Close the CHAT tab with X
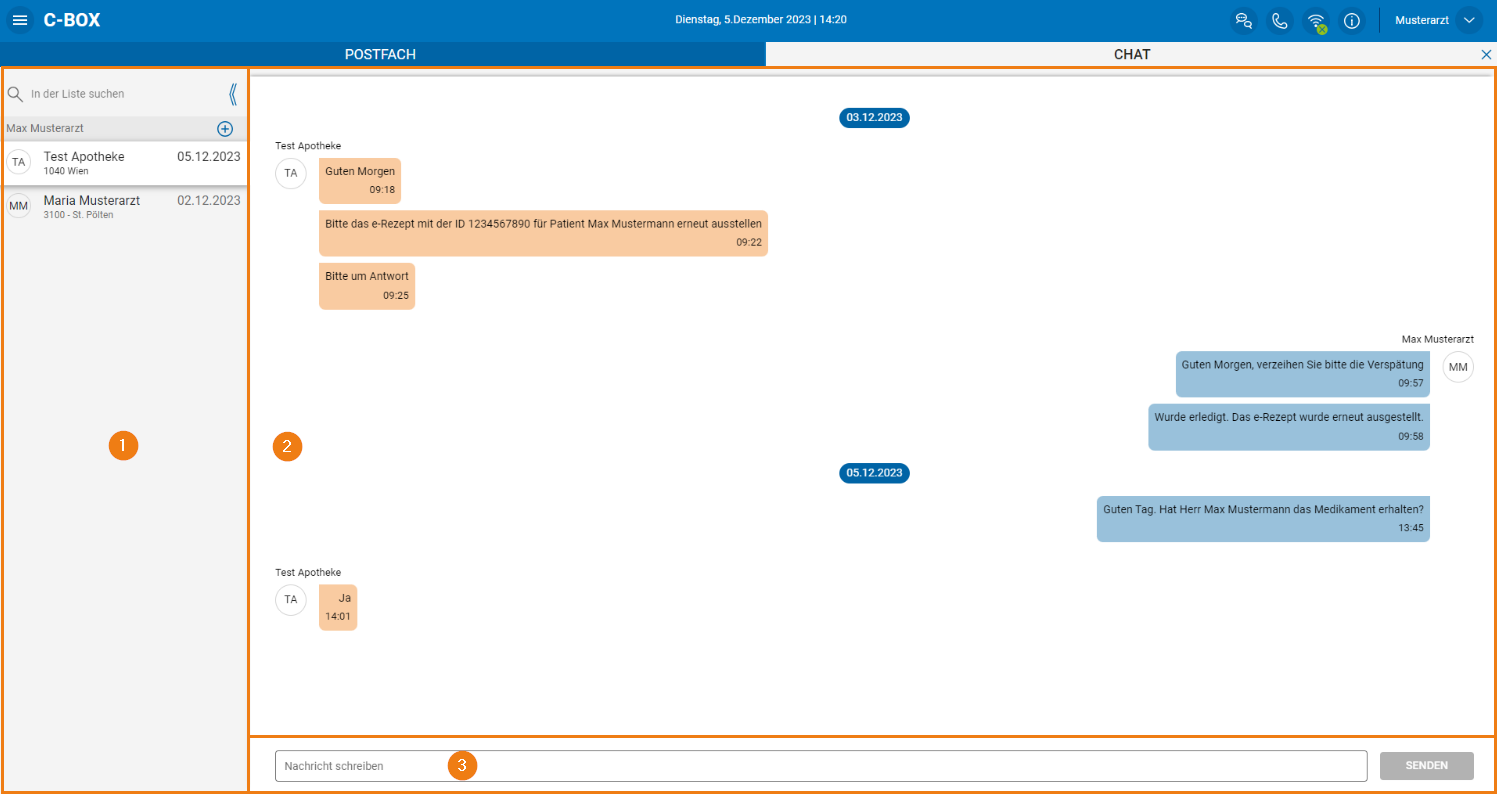Viewport: 1497px width, 794px height. click(1486, 55)
